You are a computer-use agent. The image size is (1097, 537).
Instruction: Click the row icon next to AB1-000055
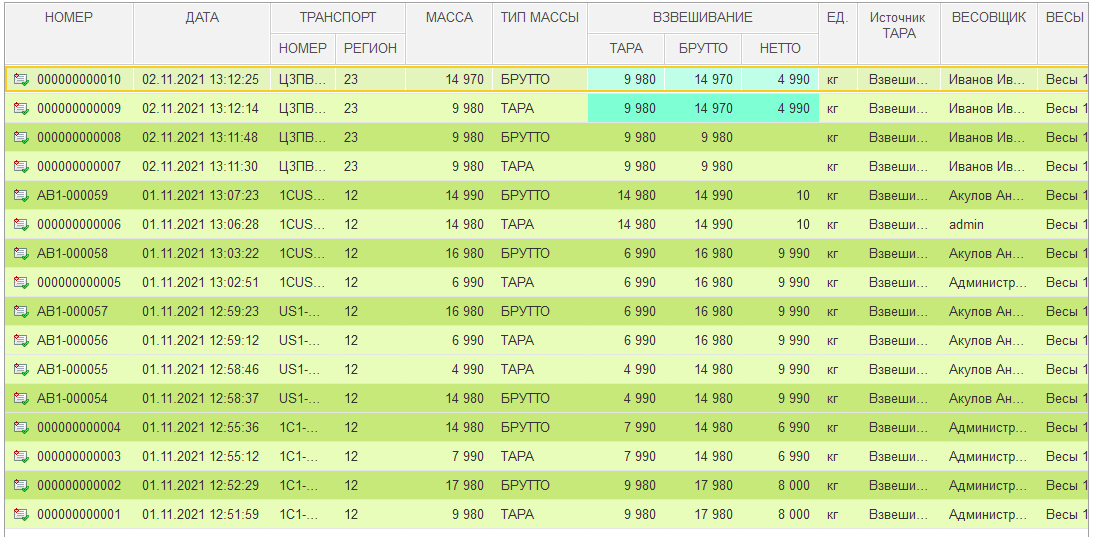21,370
